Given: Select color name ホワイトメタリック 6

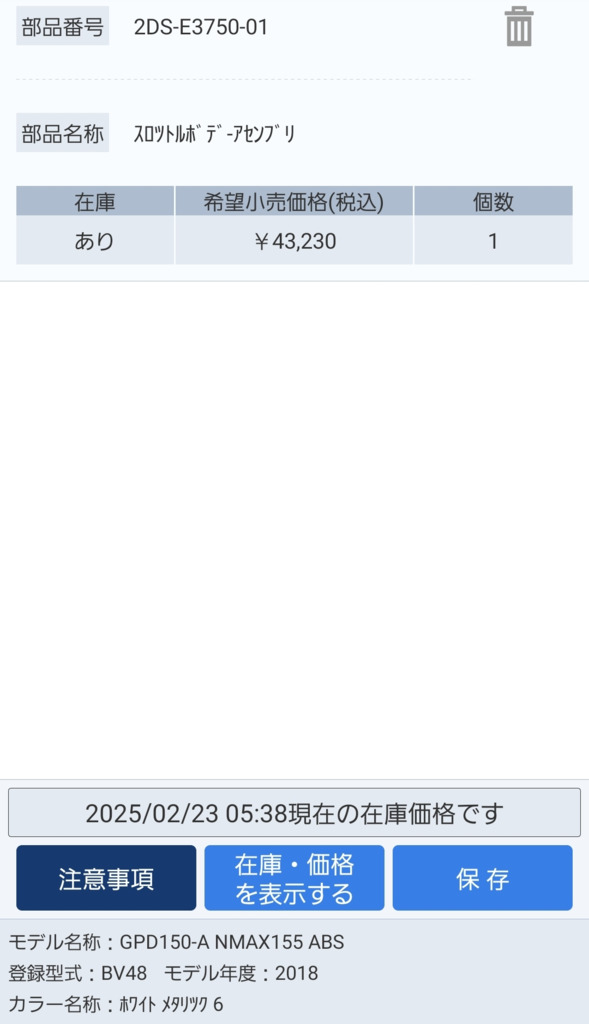Looking at the screenshot, I should (x=171, y=1004).
